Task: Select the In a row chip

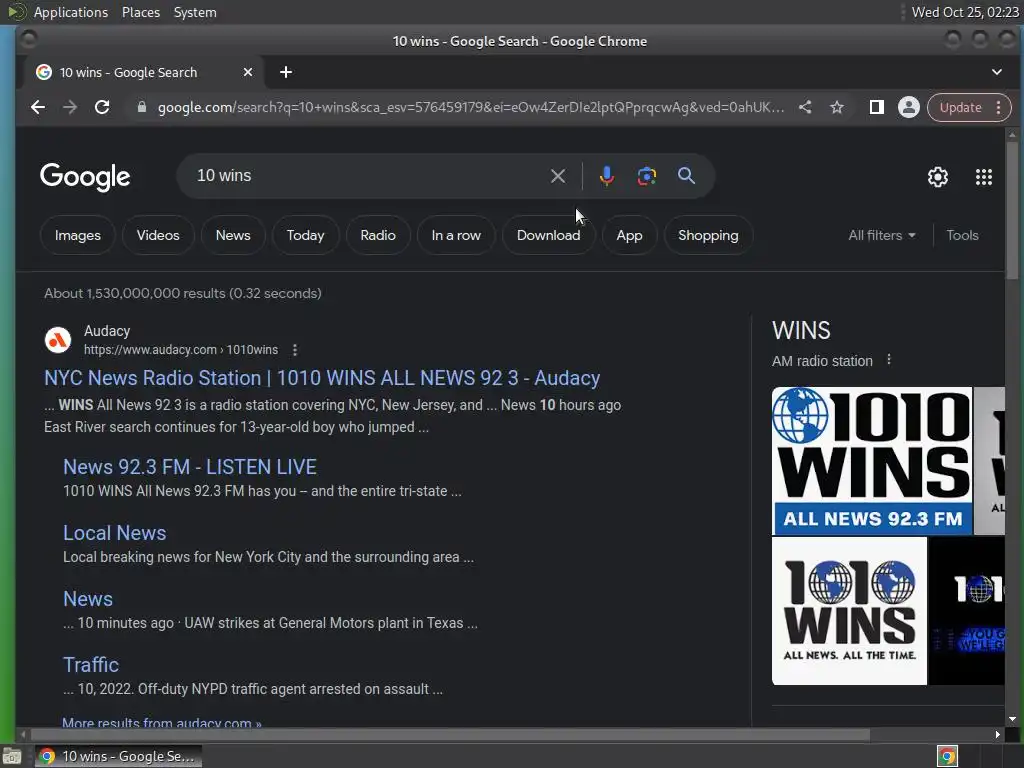Action: coord(456,235)
